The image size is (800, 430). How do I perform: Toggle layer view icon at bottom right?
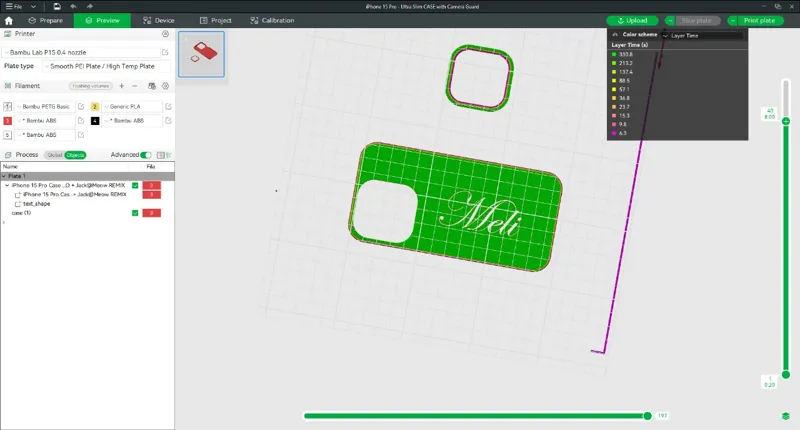[786, 416]
